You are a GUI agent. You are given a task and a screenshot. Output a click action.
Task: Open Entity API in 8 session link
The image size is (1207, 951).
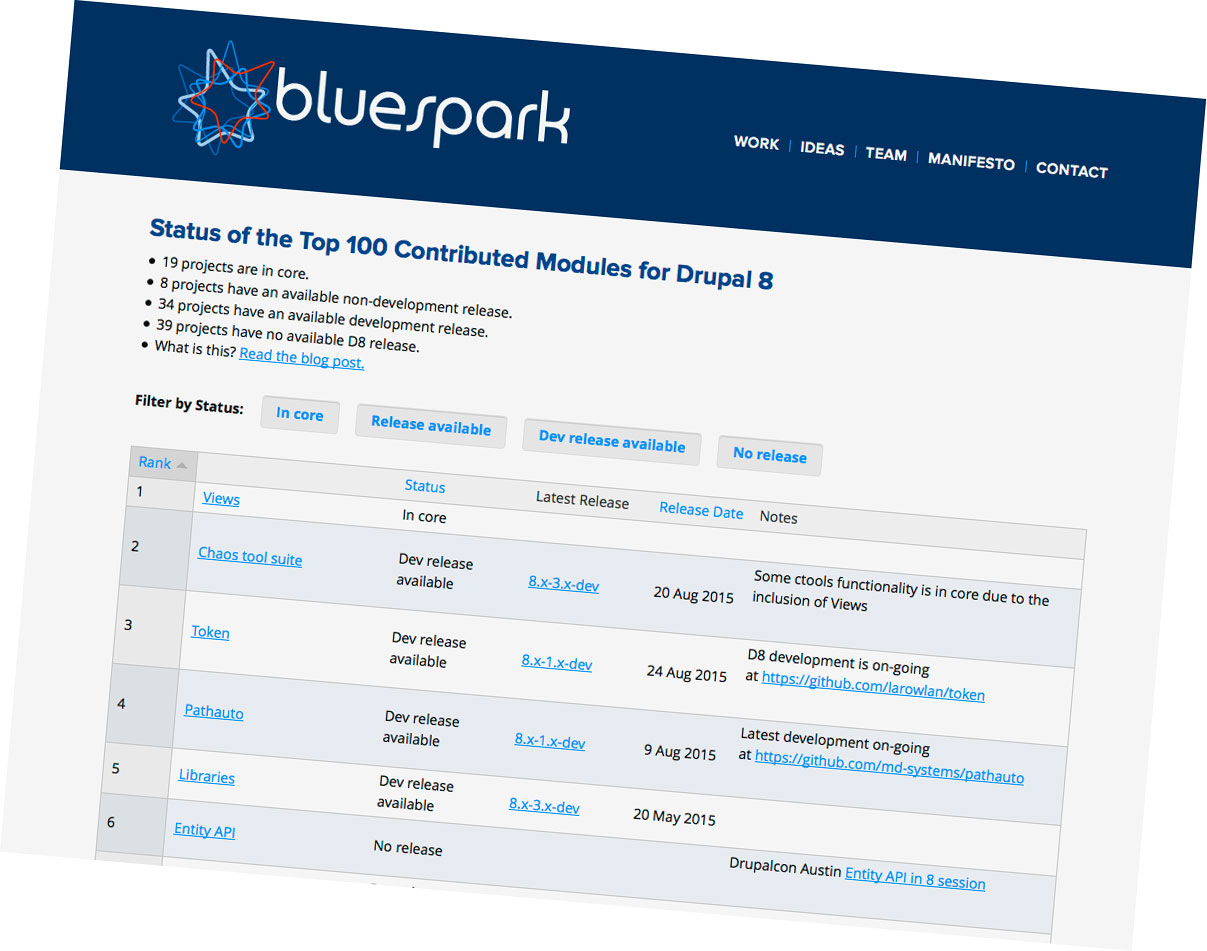coord(915,878)
